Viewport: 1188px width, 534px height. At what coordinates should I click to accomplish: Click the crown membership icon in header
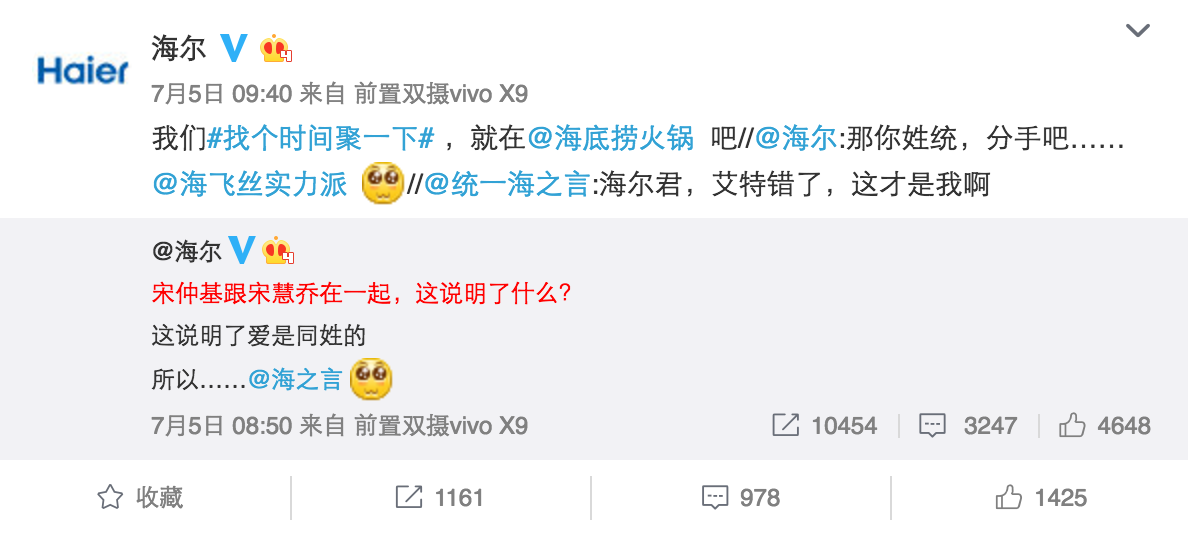(x=276, y=49)
